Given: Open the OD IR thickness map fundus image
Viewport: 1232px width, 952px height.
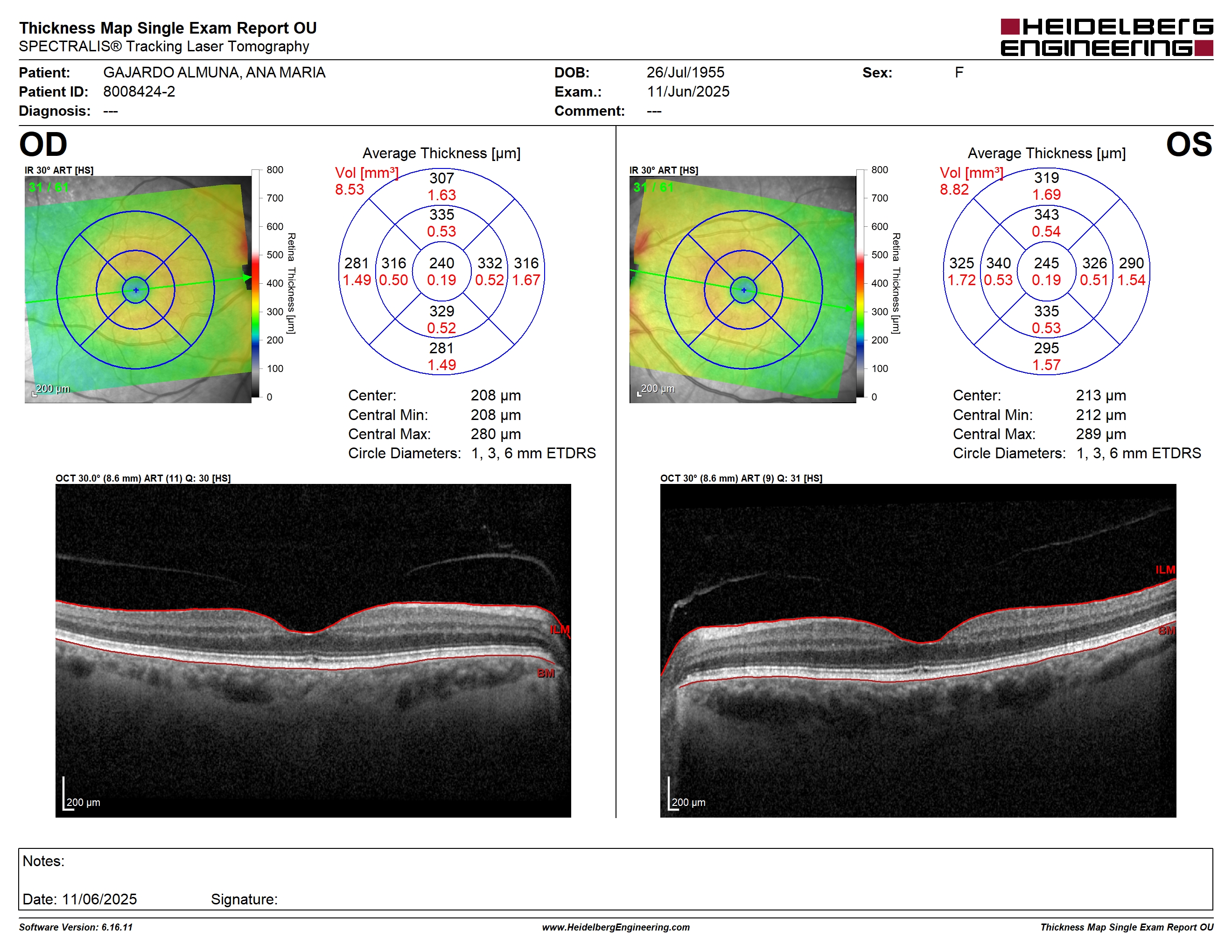Looking at the screenshot, I should click(138, 289).
